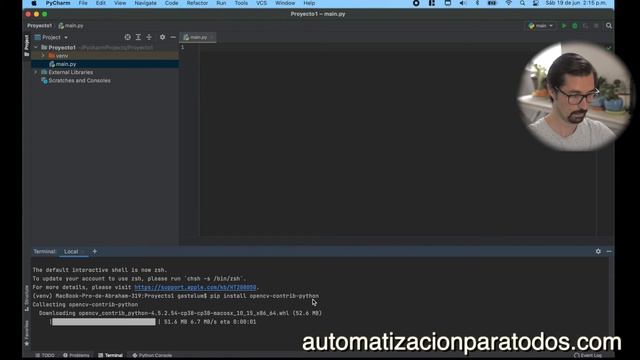640x360 pixels.
Task: Run the main configuration
Action: tap(564, 26)
